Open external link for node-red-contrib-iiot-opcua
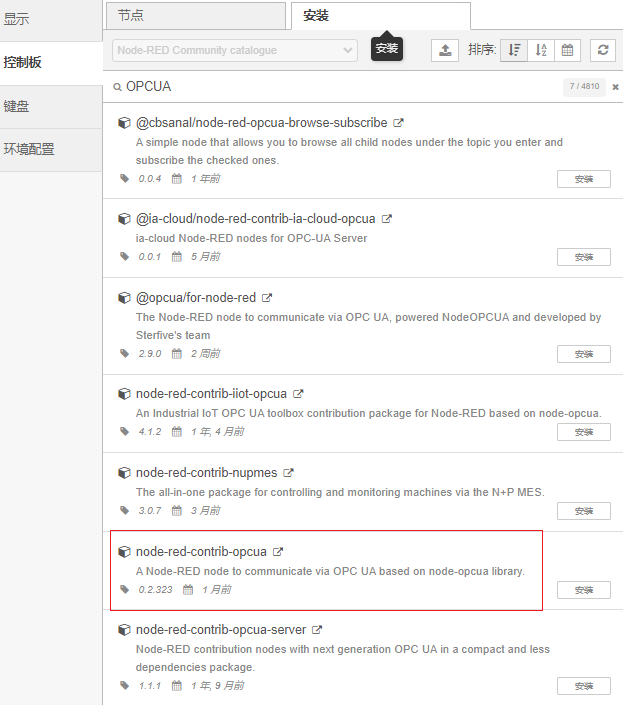The height and width of the screenshot is (705, 623). [298, 394]
